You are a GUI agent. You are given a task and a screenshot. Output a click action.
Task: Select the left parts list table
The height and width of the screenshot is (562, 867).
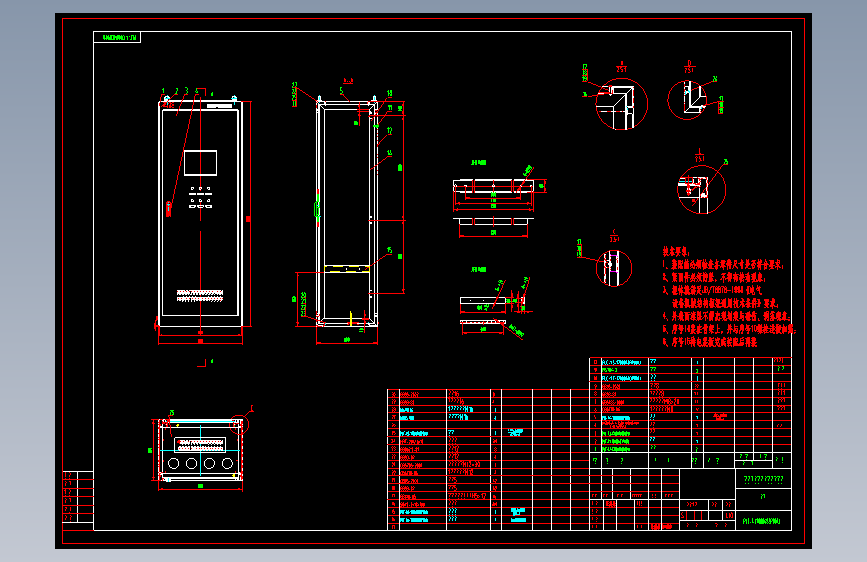488,460
